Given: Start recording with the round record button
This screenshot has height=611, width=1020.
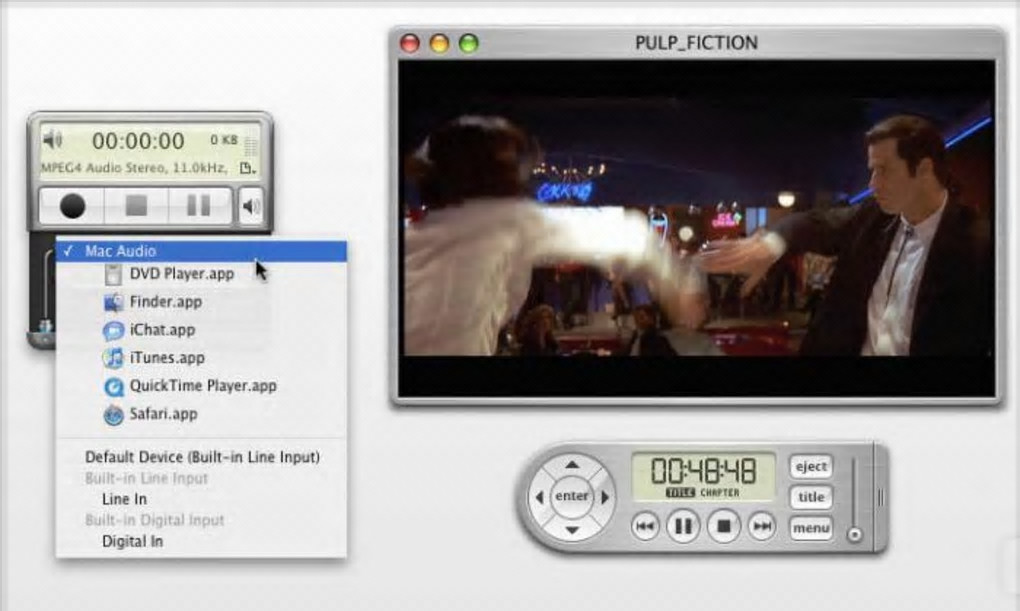Looking at the screenshot, I should [x=72, y=206].
